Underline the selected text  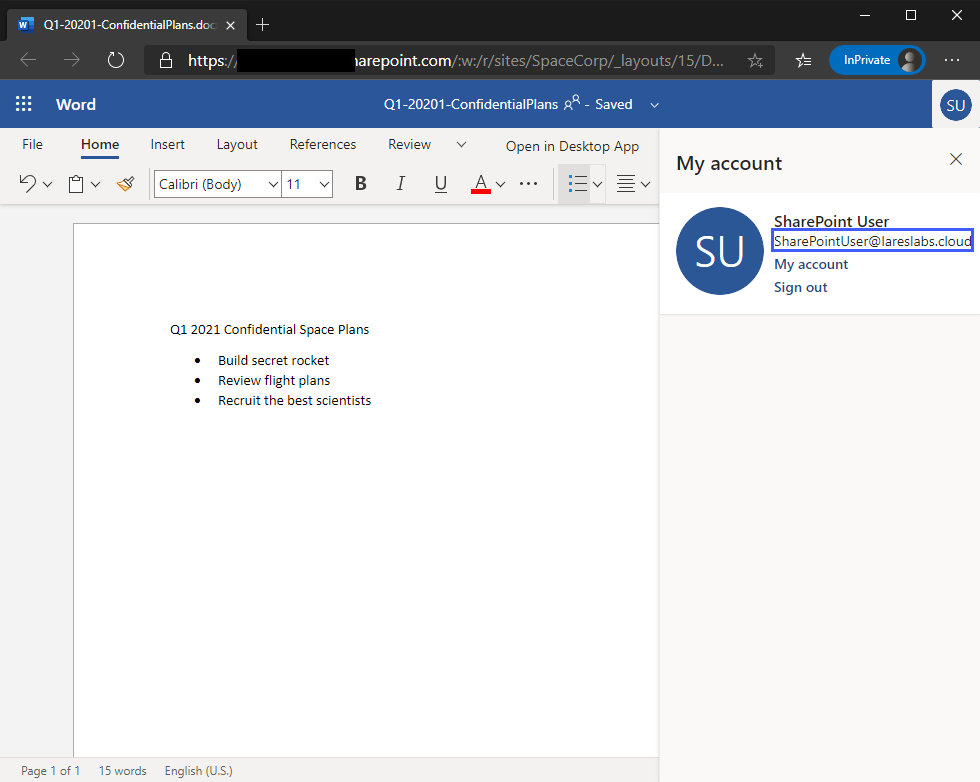440,183
